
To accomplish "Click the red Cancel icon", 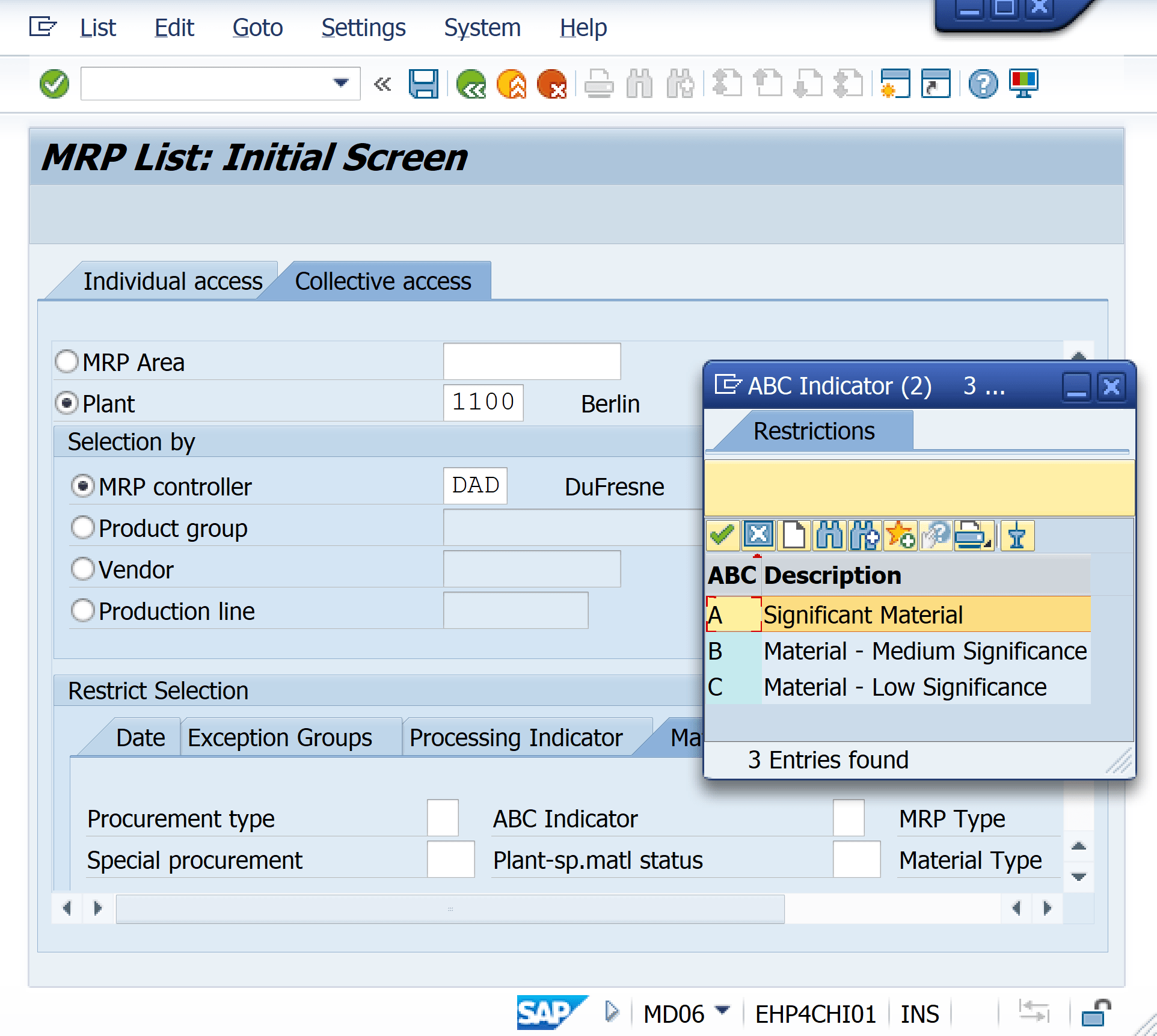I will pyautogui.click(x=551, y=84).
